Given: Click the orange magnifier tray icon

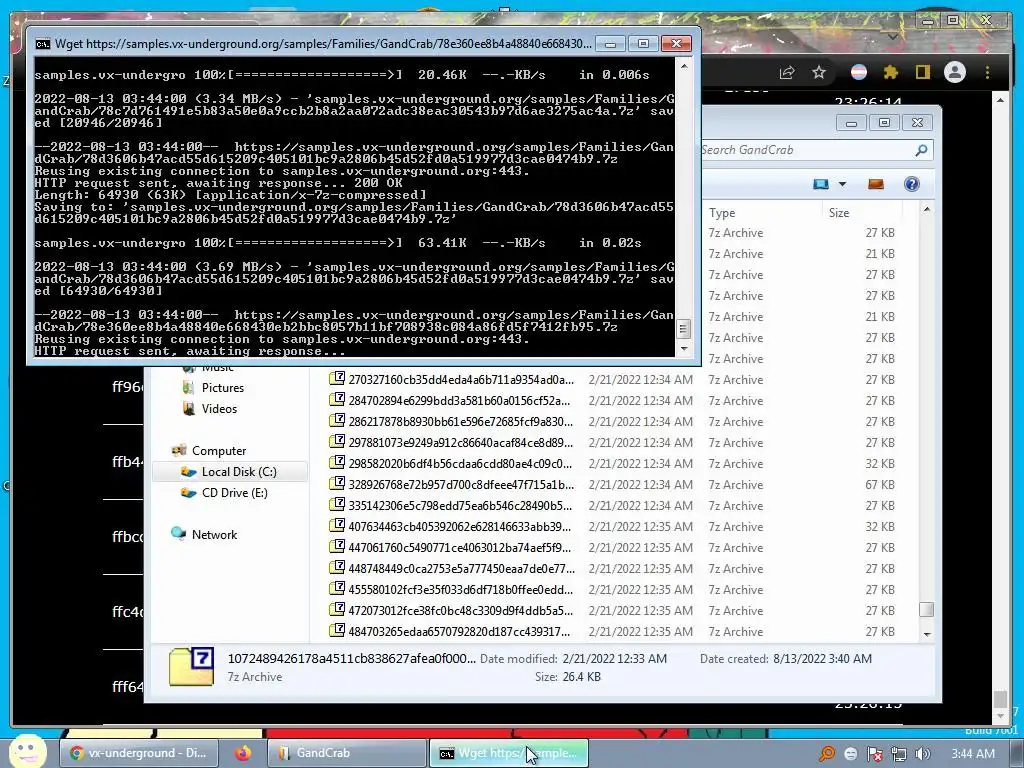Looking at the screenshot, I should click(827, 754).
